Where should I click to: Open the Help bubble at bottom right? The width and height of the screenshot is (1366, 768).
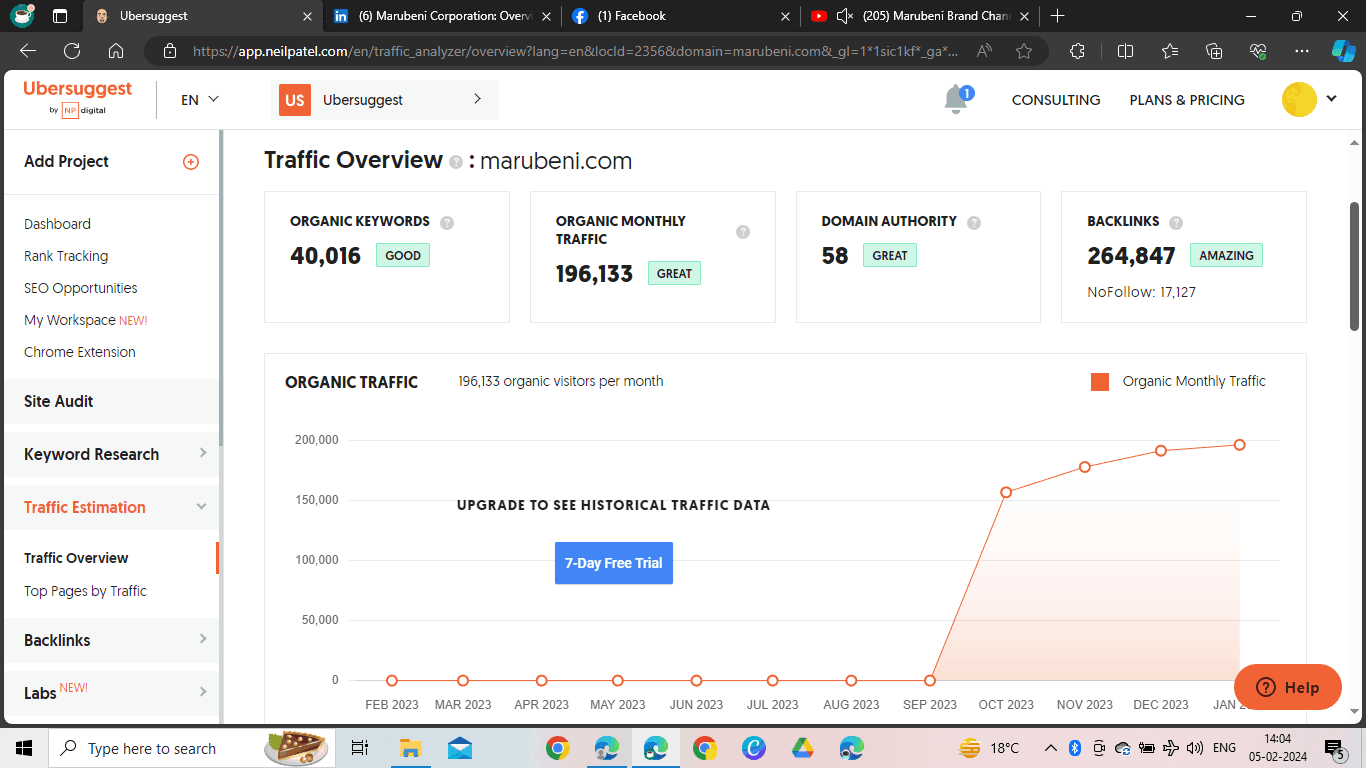[1287, 687]
